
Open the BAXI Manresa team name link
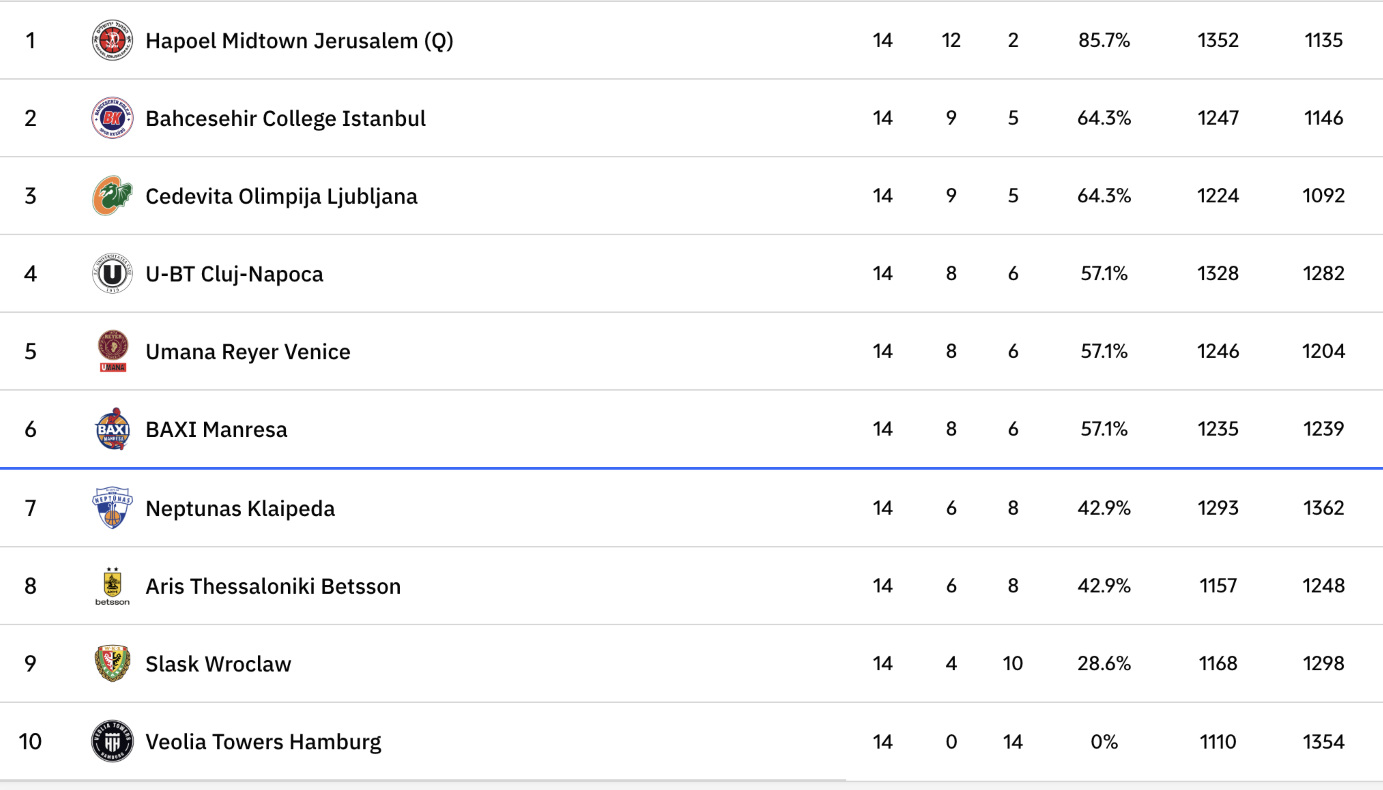coord(216,430)
